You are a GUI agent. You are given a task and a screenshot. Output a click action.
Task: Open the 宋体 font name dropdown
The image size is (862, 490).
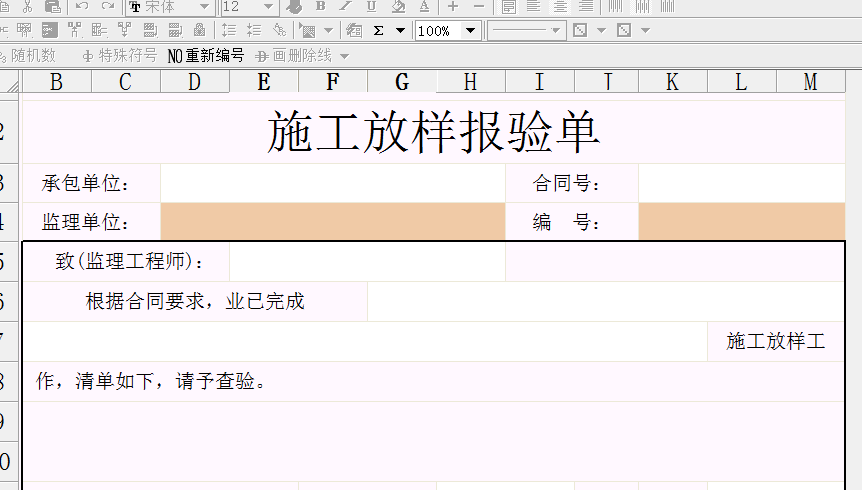coord(204,7)
